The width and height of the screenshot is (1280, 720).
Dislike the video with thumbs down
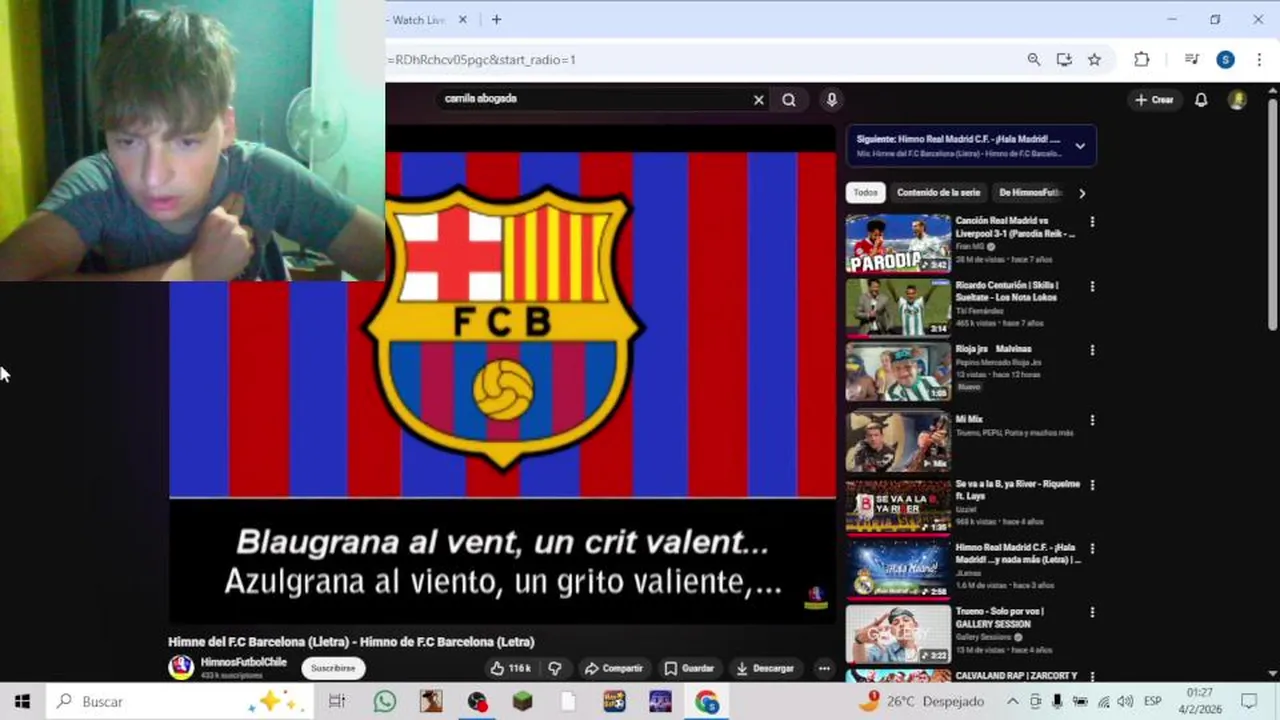coord(555,668)
